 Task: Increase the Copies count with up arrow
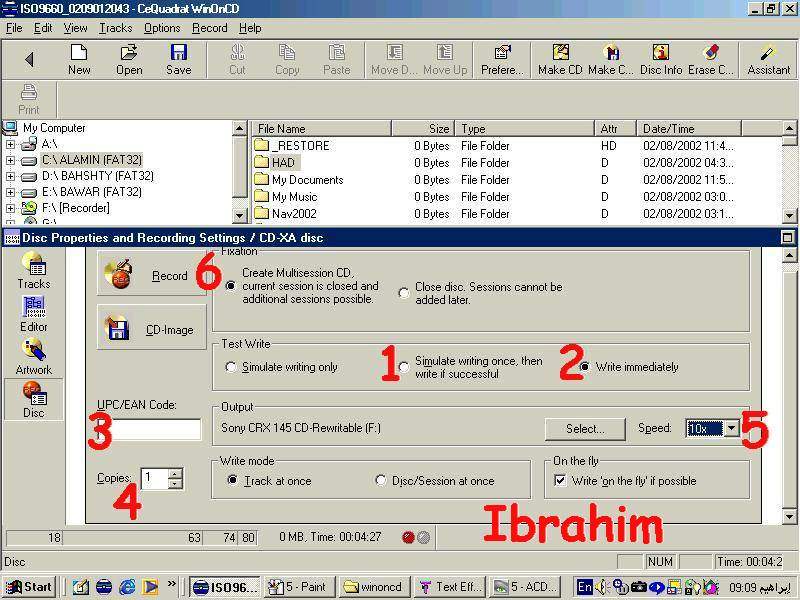coord(175,473)
